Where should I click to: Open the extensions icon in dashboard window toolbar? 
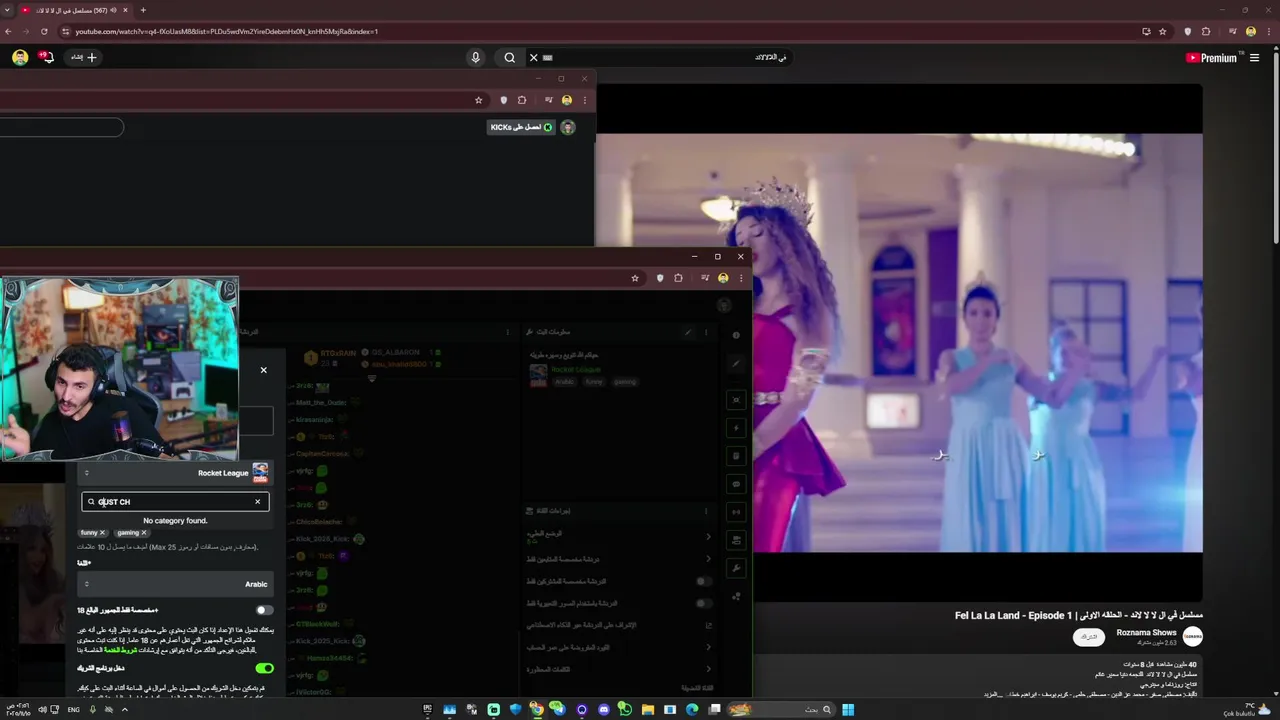pos(678,278)
